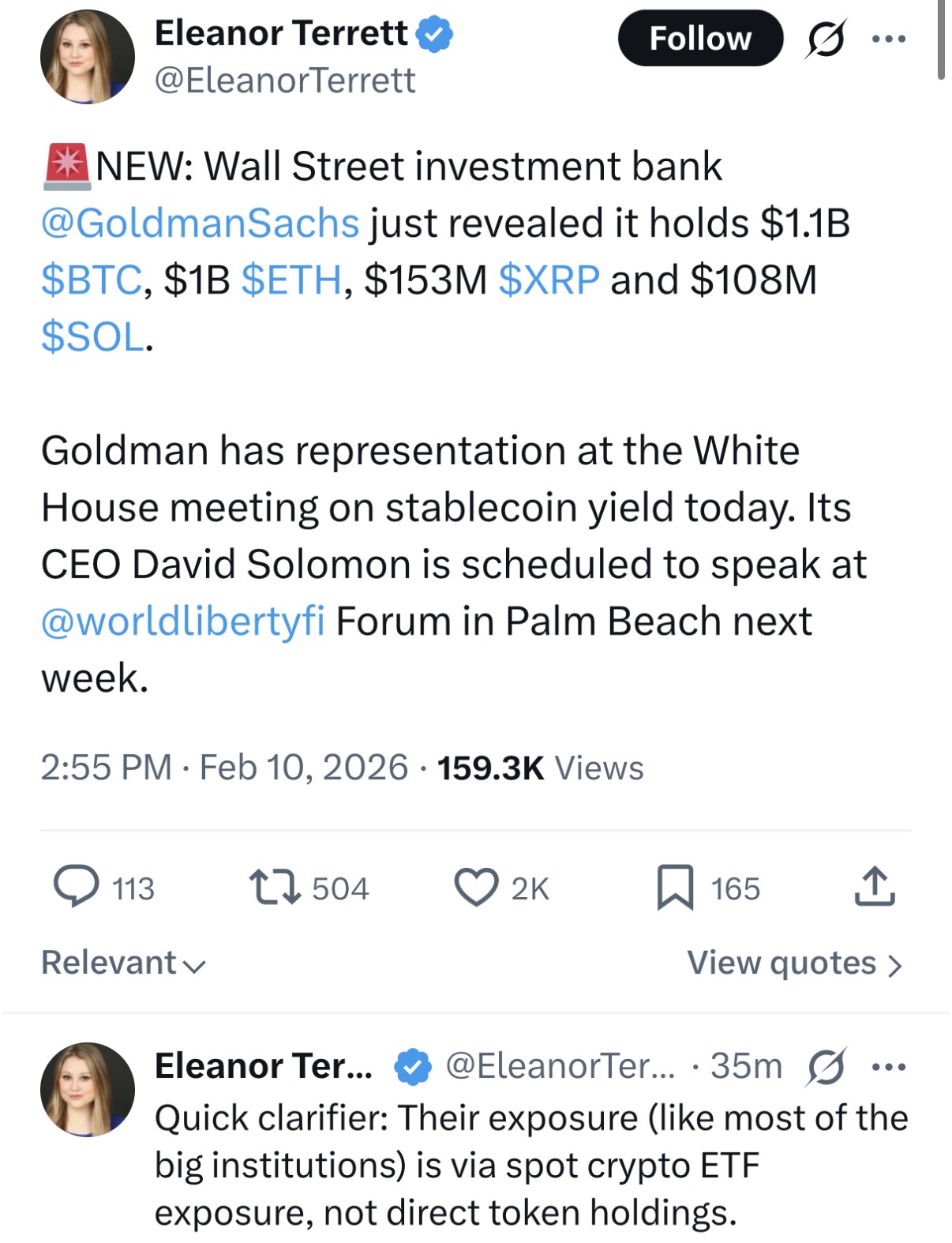
Task: Open View quotes
Action: 794,963
